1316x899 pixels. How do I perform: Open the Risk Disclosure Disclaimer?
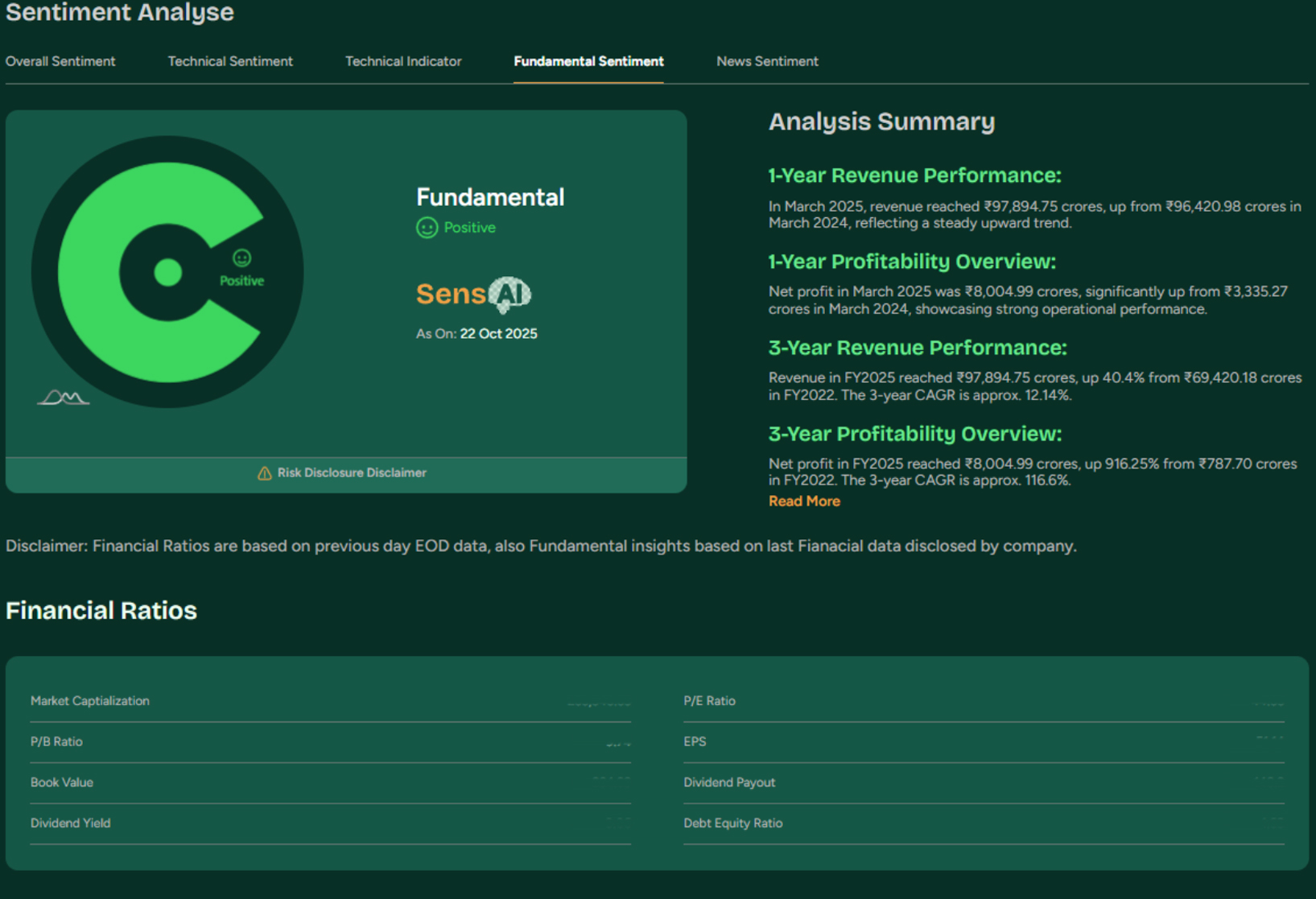[x=351, y=473]
